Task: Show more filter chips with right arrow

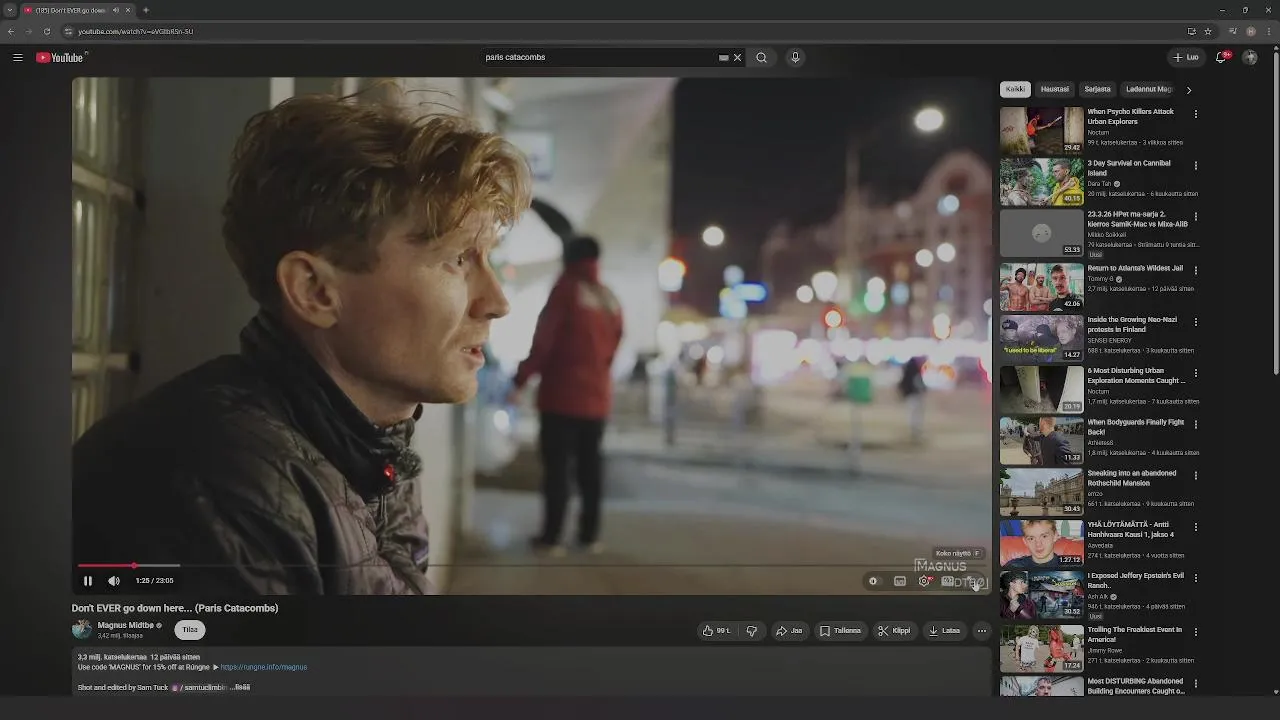Action: (1189, 90)
